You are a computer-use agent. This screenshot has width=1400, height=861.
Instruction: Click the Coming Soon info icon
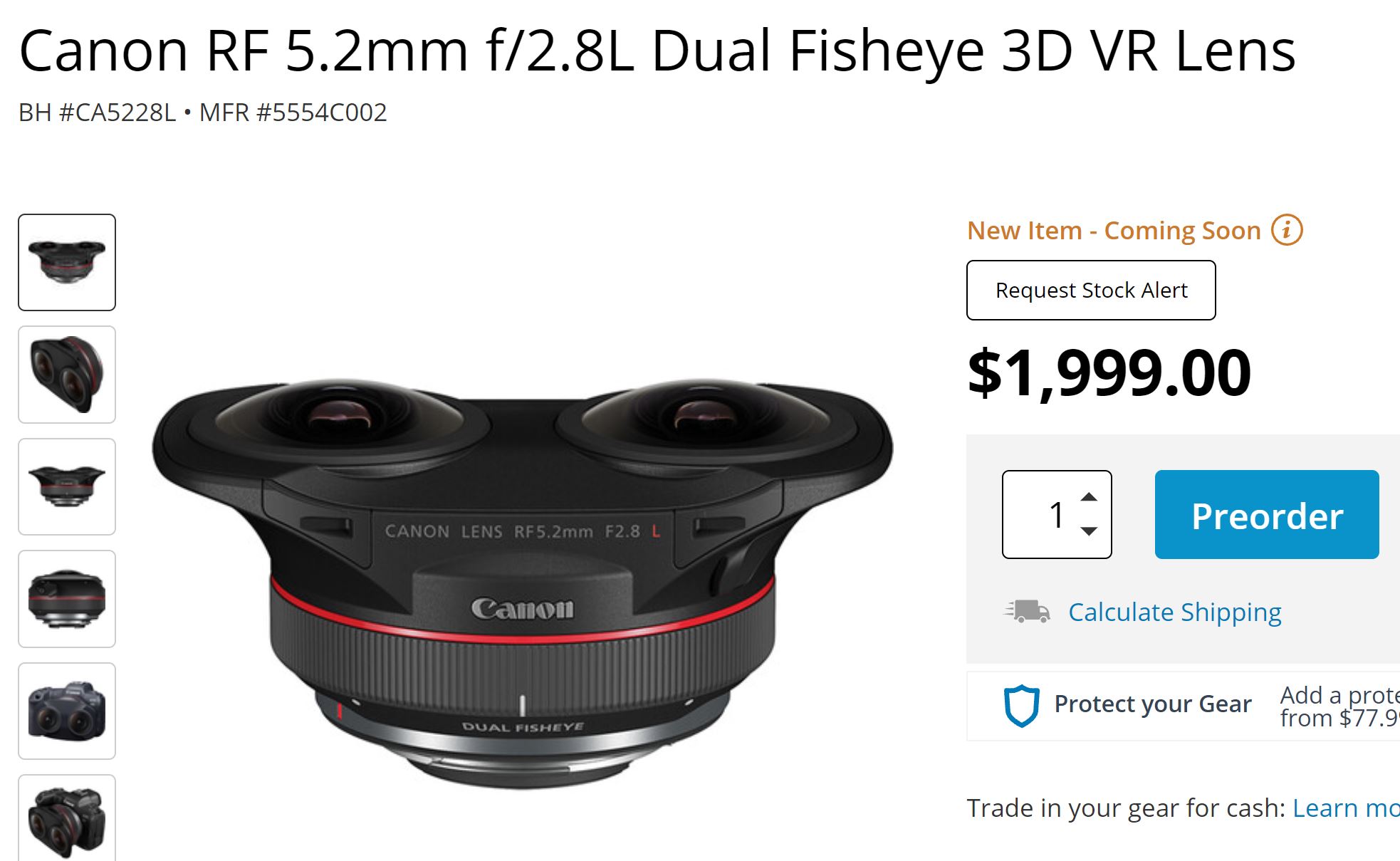pyautogui.click(x=1287, y=231)
